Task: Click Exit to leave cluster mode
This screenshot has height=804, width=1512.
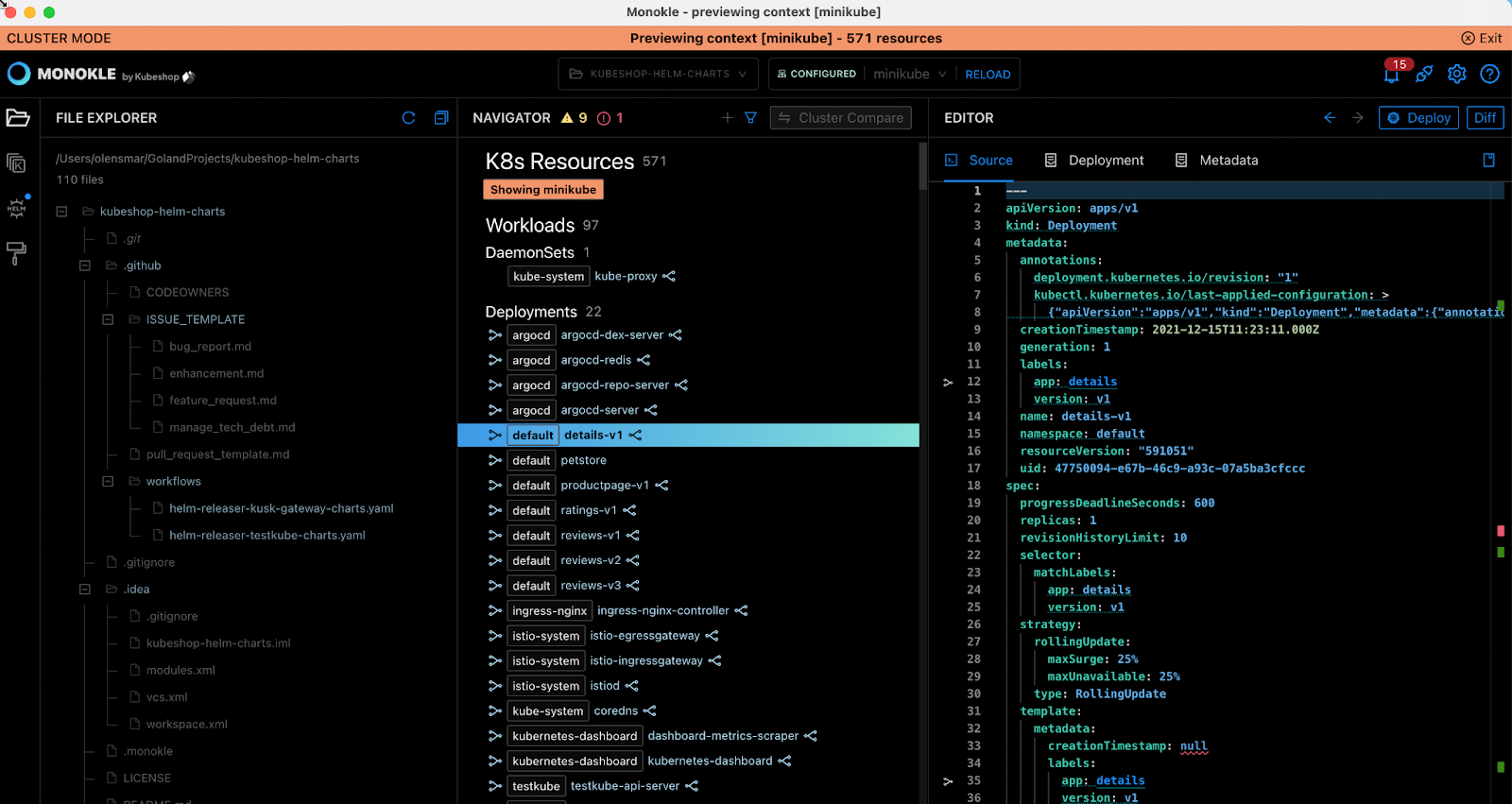Action: [1481, 38]
